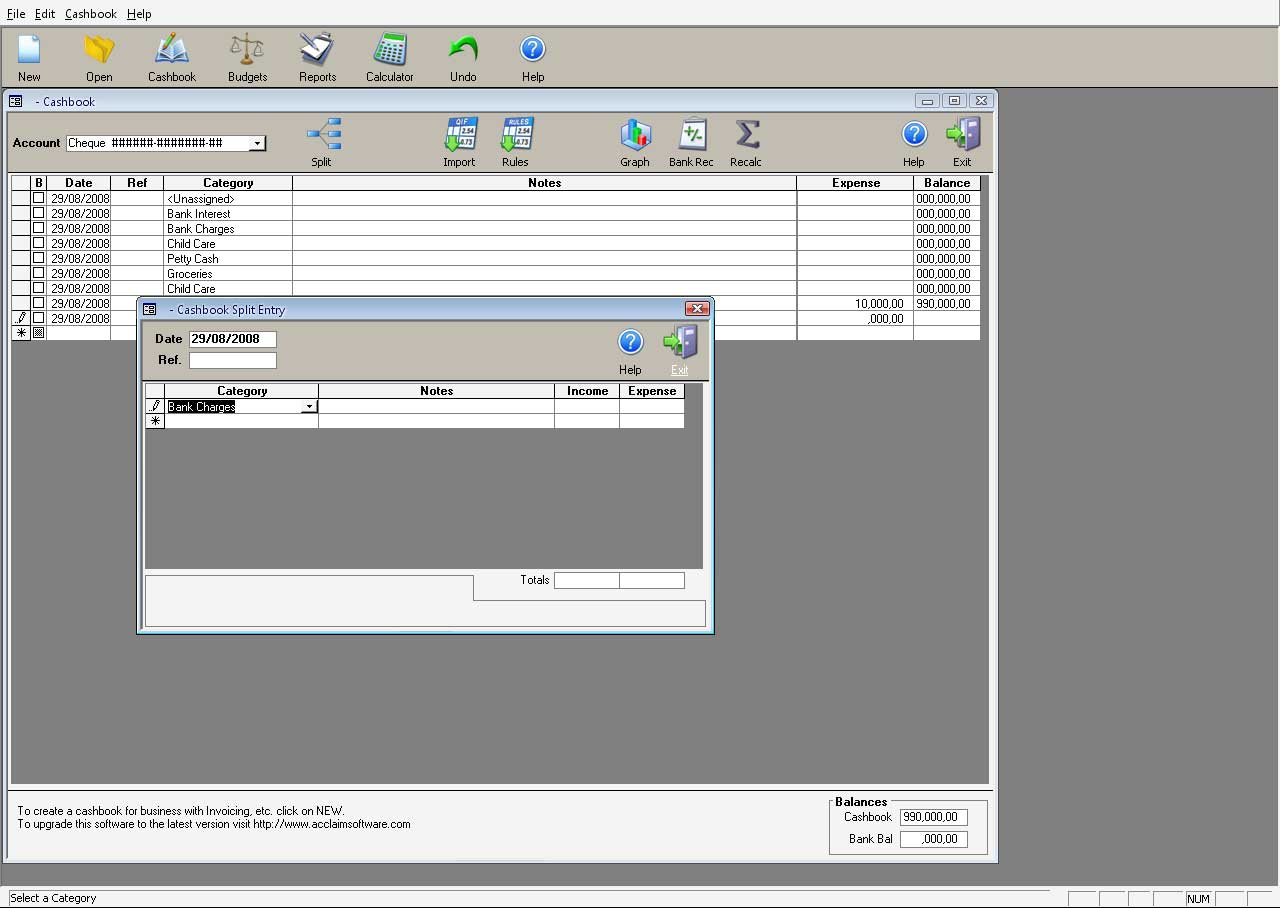Open the Edit menu
The height and width of the screenshot is (908, 1280).
pos(44,13)
